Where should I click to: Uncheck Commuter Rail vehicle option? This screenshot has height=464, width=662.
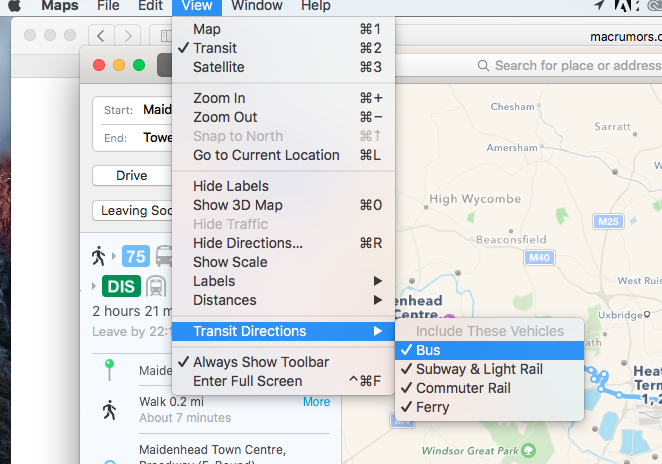[x=489, y=388]
